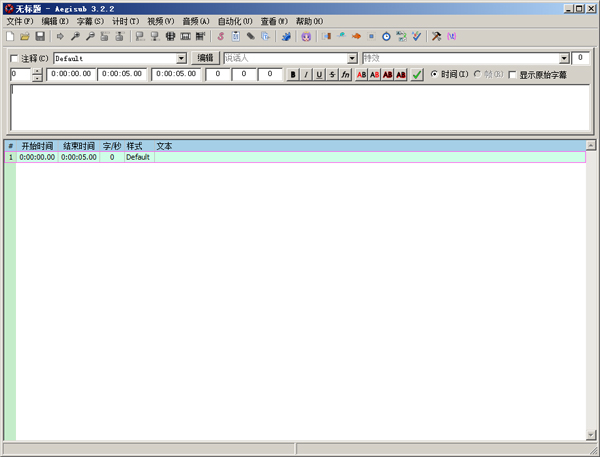
Task: Open the 查看 menu
Action: (274, 21)
